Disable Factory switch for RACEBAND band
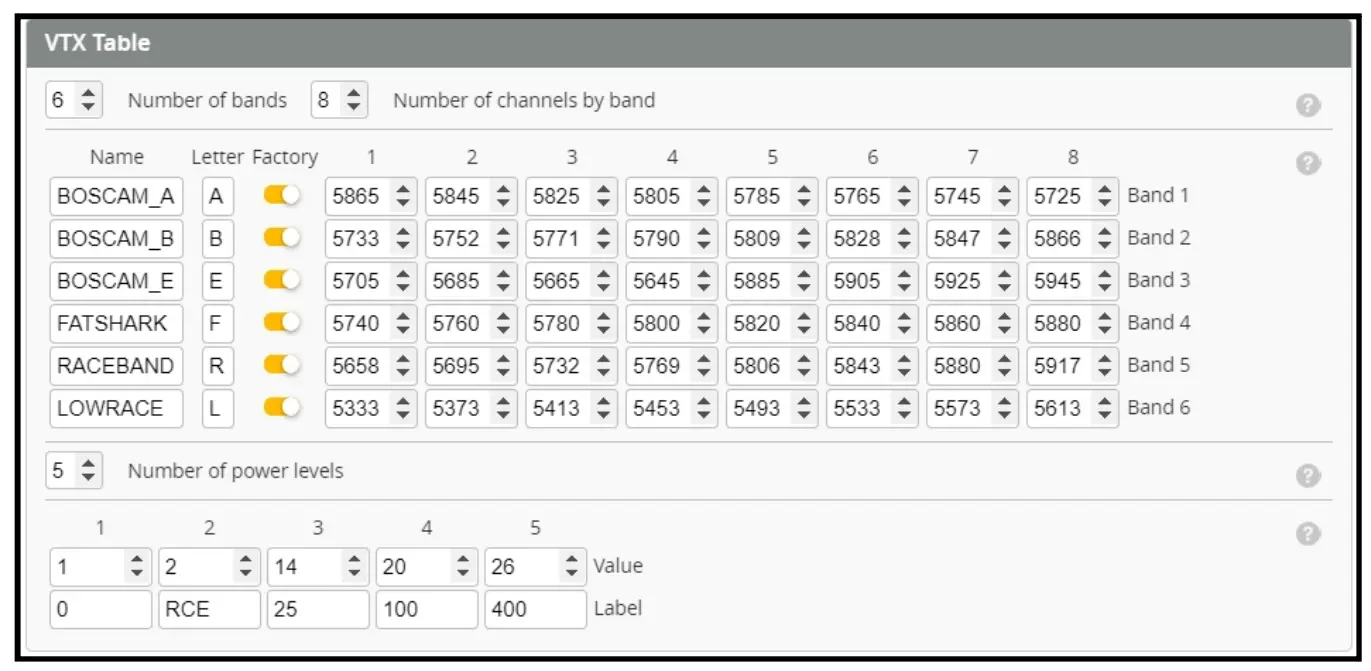The image size is (1371, 671). pyautogui.click(x=282, y=365)
